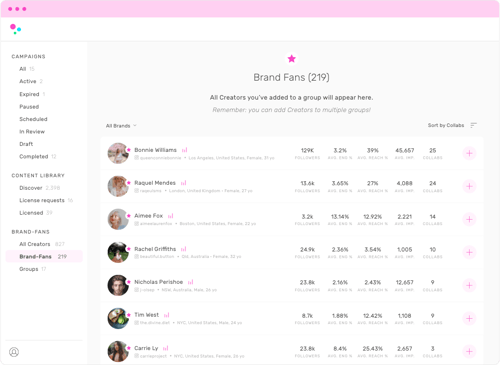Select Active campaigns in sidebar
This screenshot has width=500, height=365.
click(x=28, y=81)
